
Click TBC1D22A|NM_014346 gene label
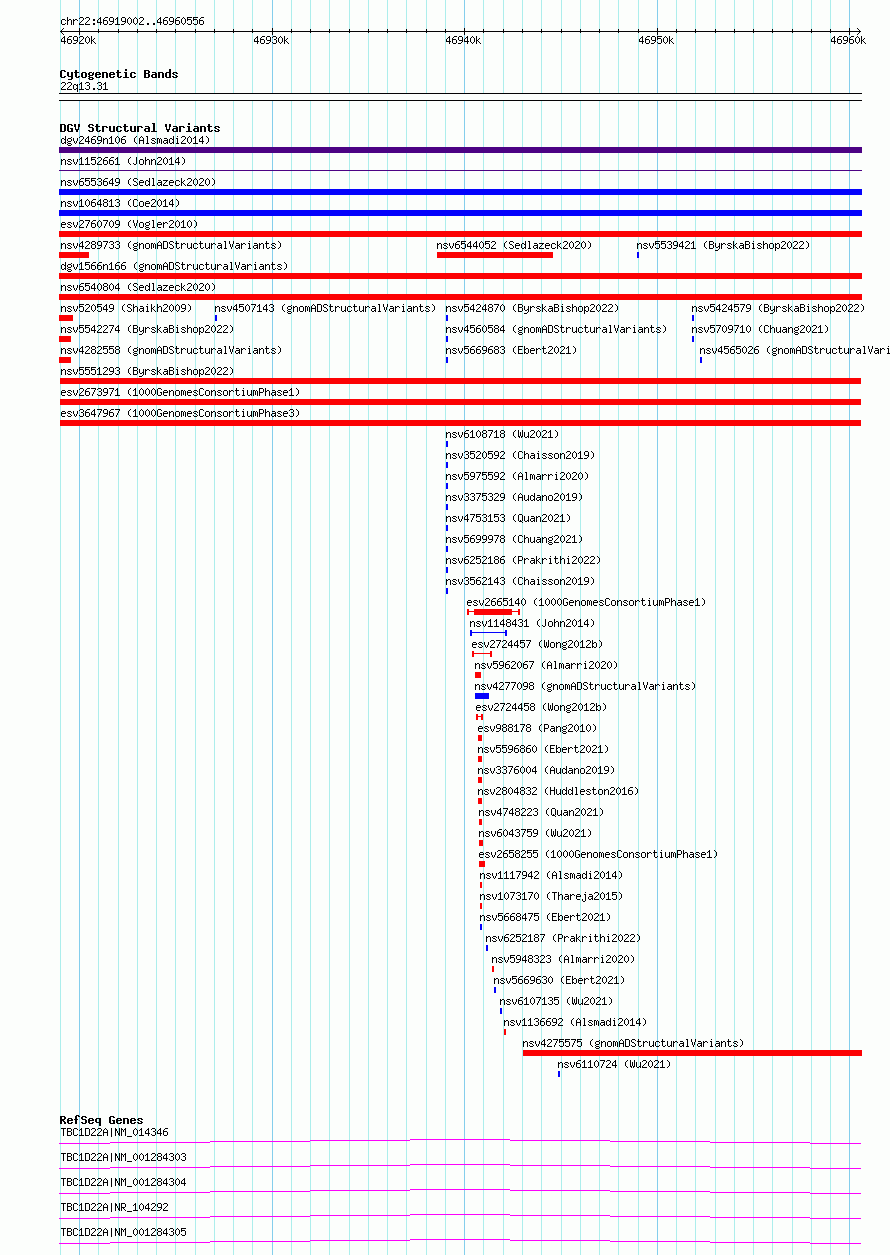tap(114, 1133)
